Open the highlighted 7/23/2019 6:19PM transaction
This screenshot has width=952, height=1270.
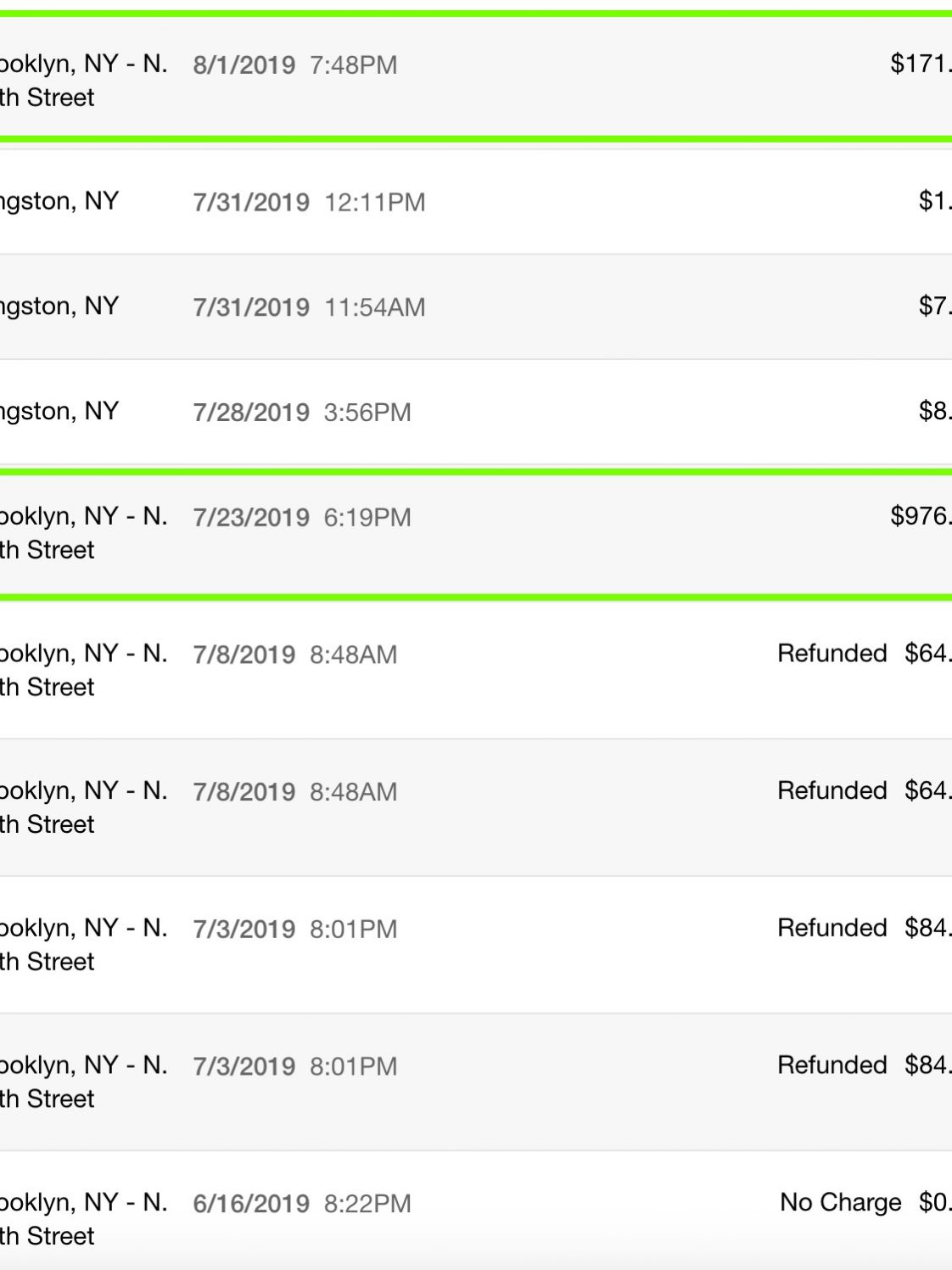click(x=476, y=534)
